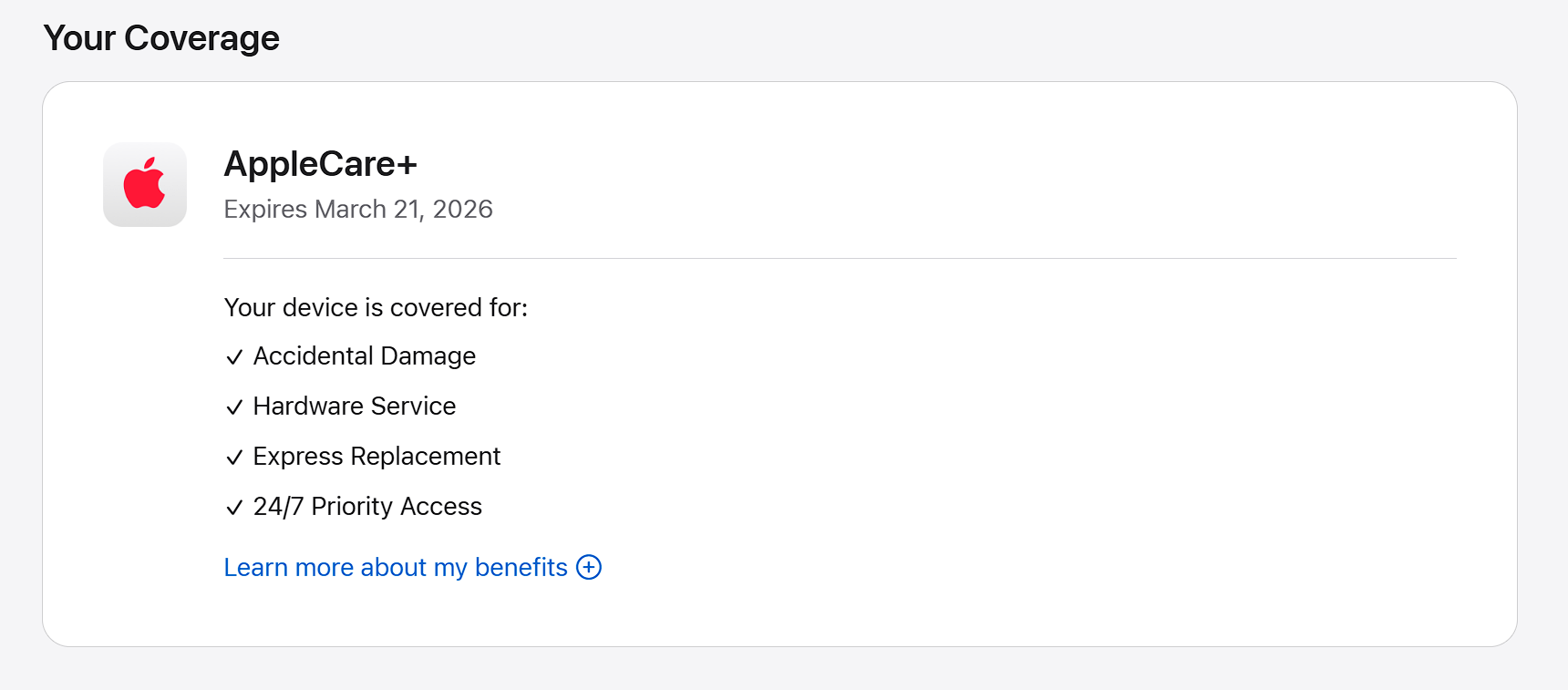This screenshot has width=1568, height=690.
Task: Click the word benefits in the blue link
Action: coord(521,567)
